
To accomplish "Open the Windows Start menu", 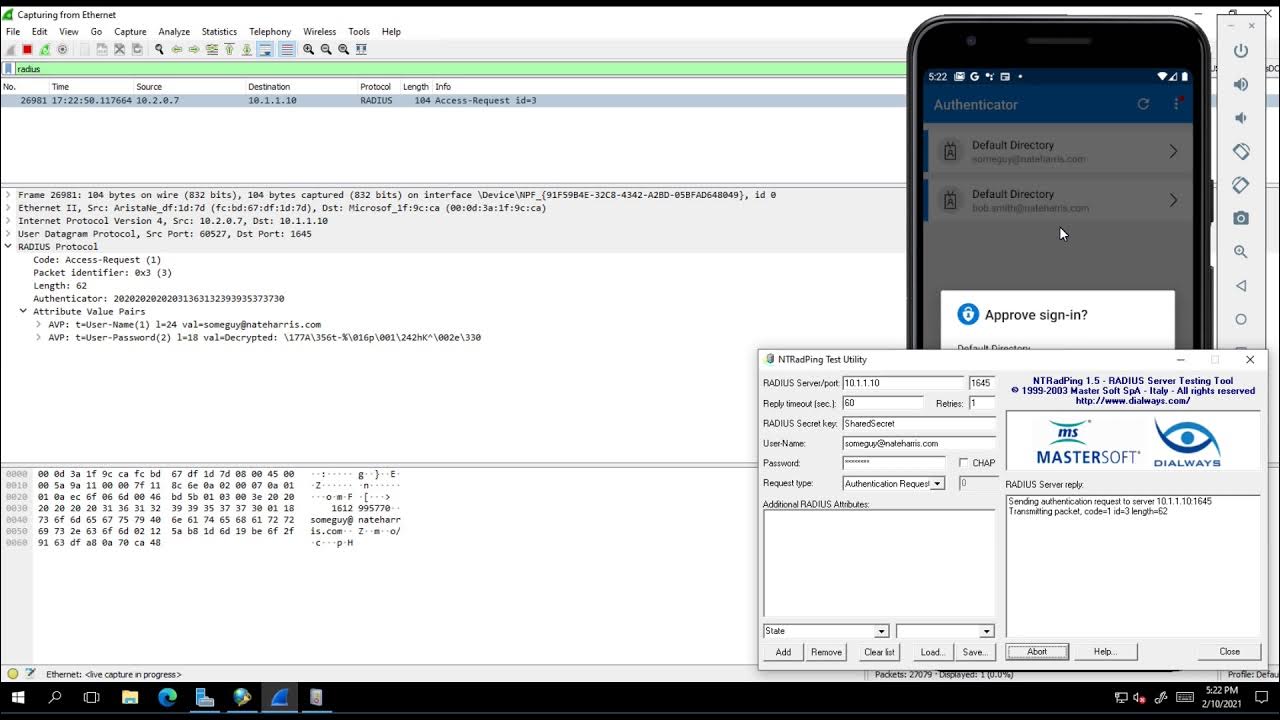I will coord(17,698).
